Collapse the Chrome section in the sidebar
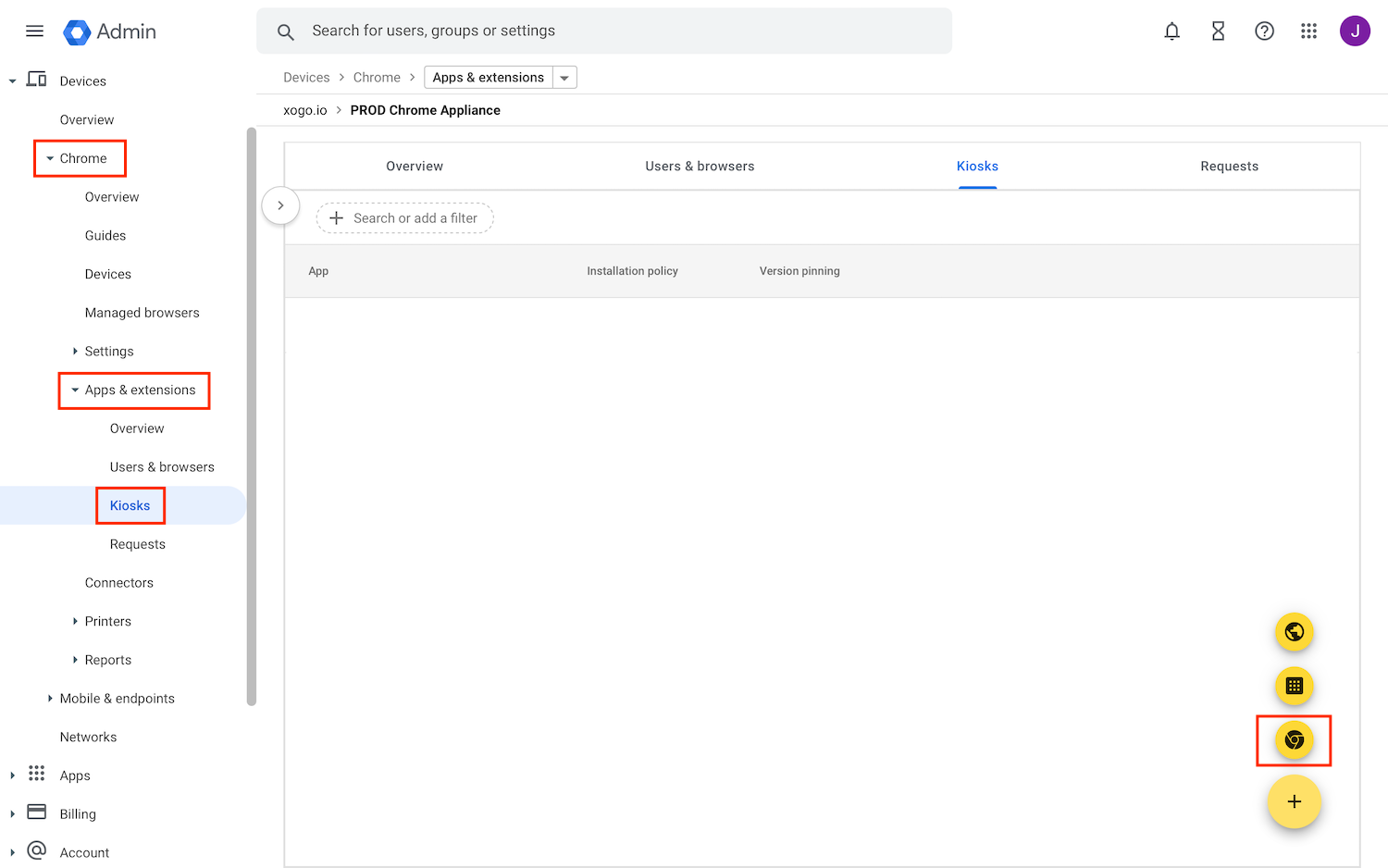Image resolution: width=1388 pixels, height=868 pixels. pos(52,157)
